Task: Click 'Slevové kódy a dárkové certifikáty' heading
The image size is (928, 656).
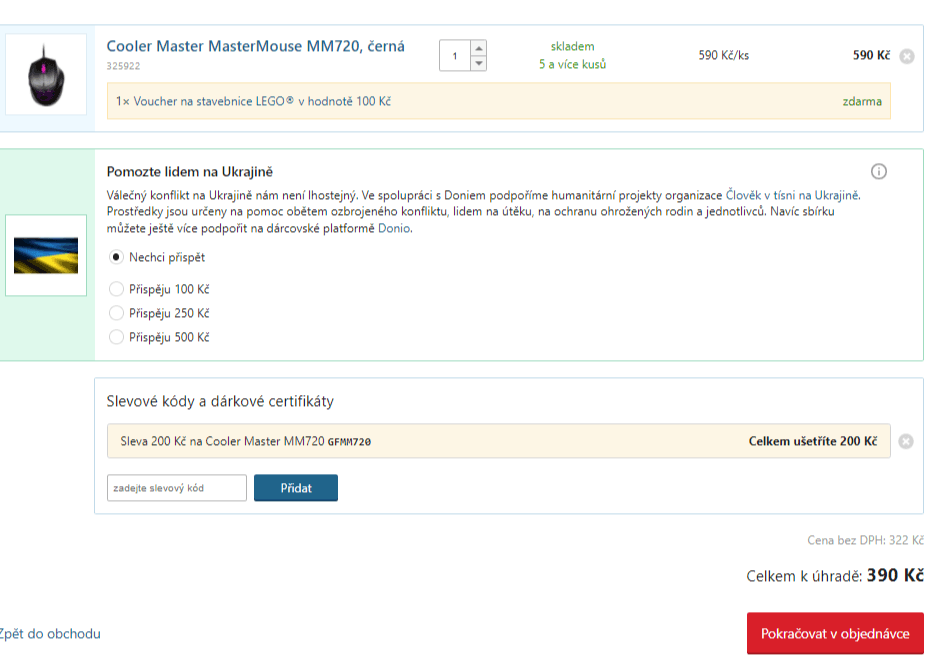Action: tap(220, 401)
